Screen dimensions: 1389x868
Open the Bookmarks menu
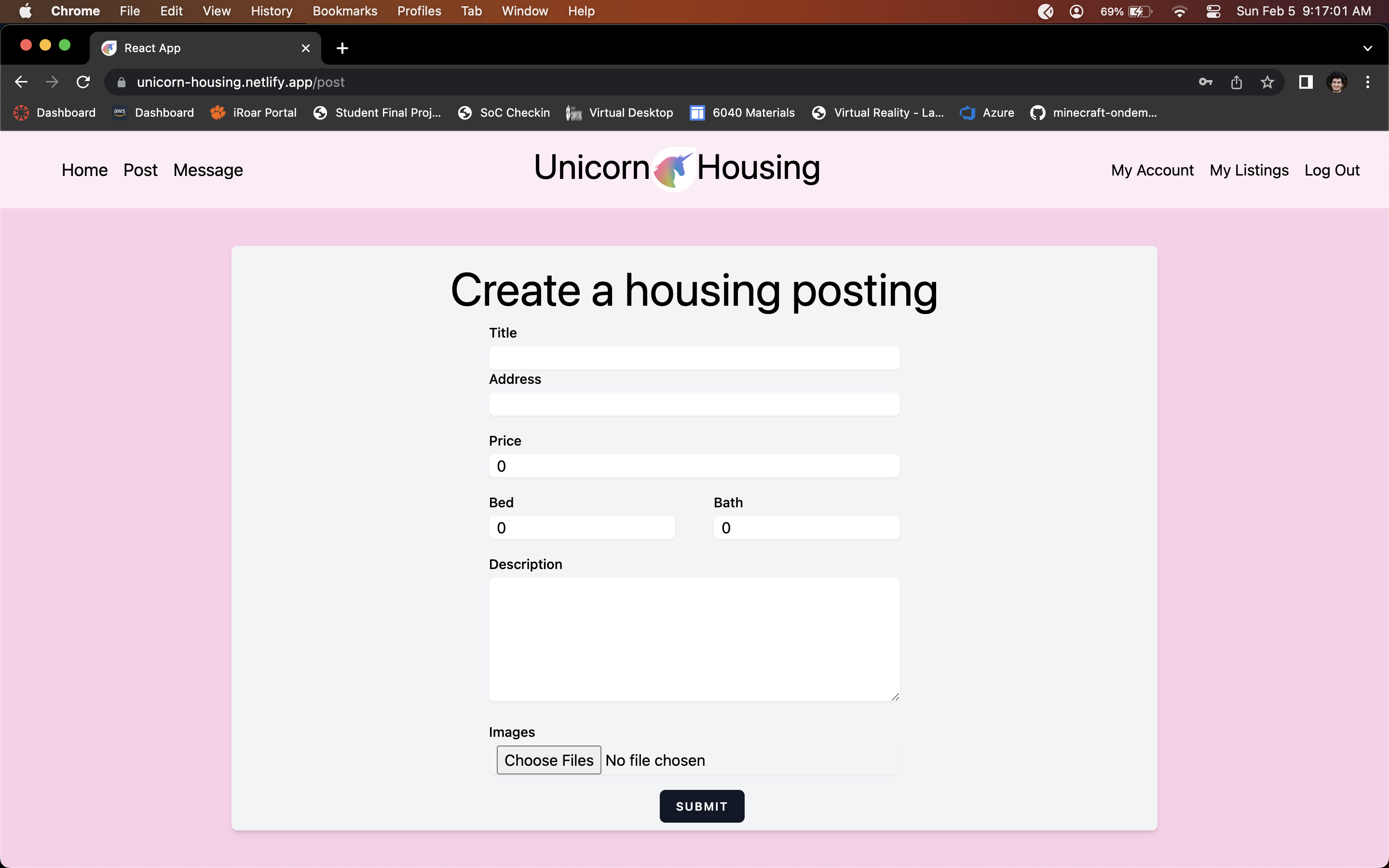[344, 12]
